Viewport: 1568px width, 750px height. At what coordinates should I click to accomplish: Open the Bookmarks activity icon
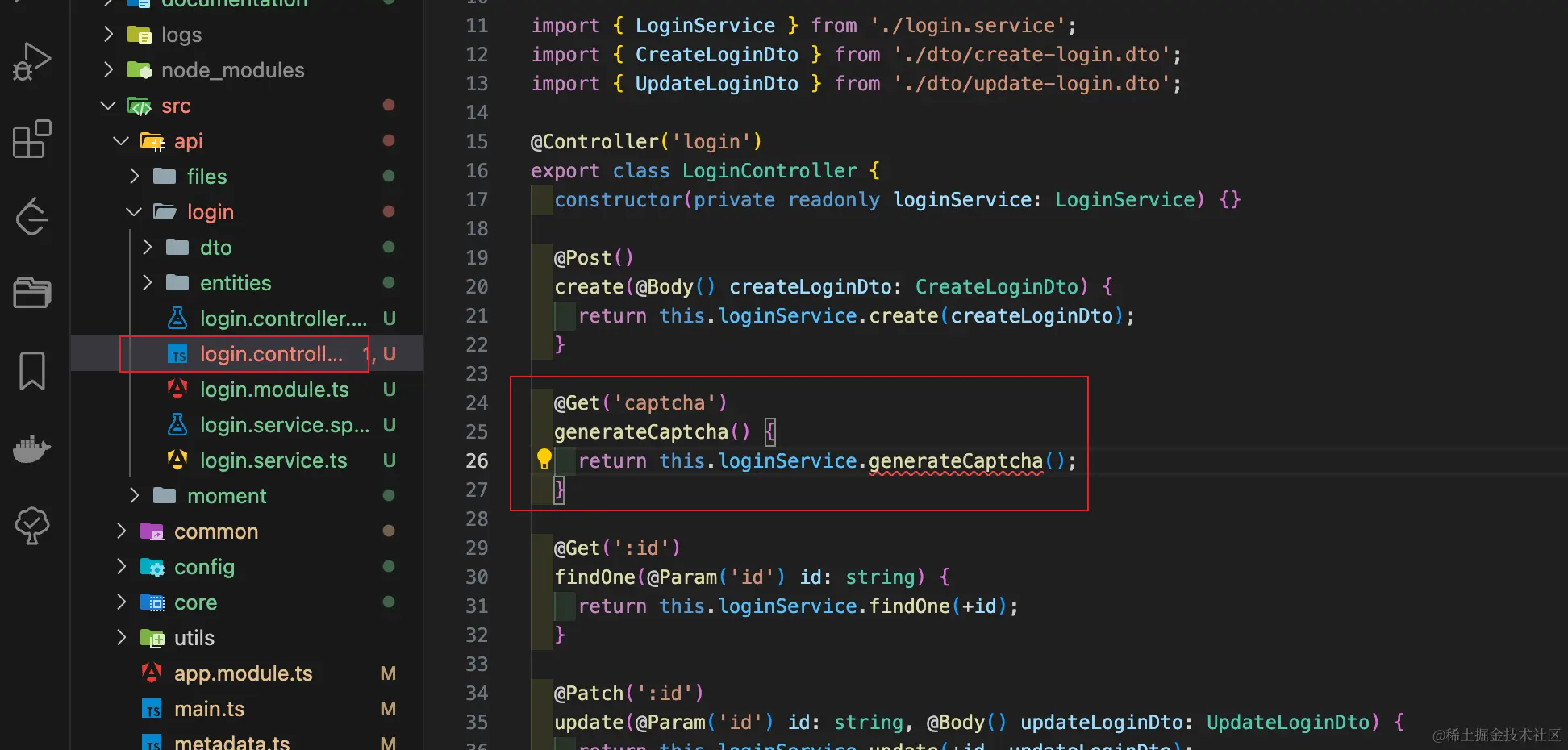[x=32, y=370]
